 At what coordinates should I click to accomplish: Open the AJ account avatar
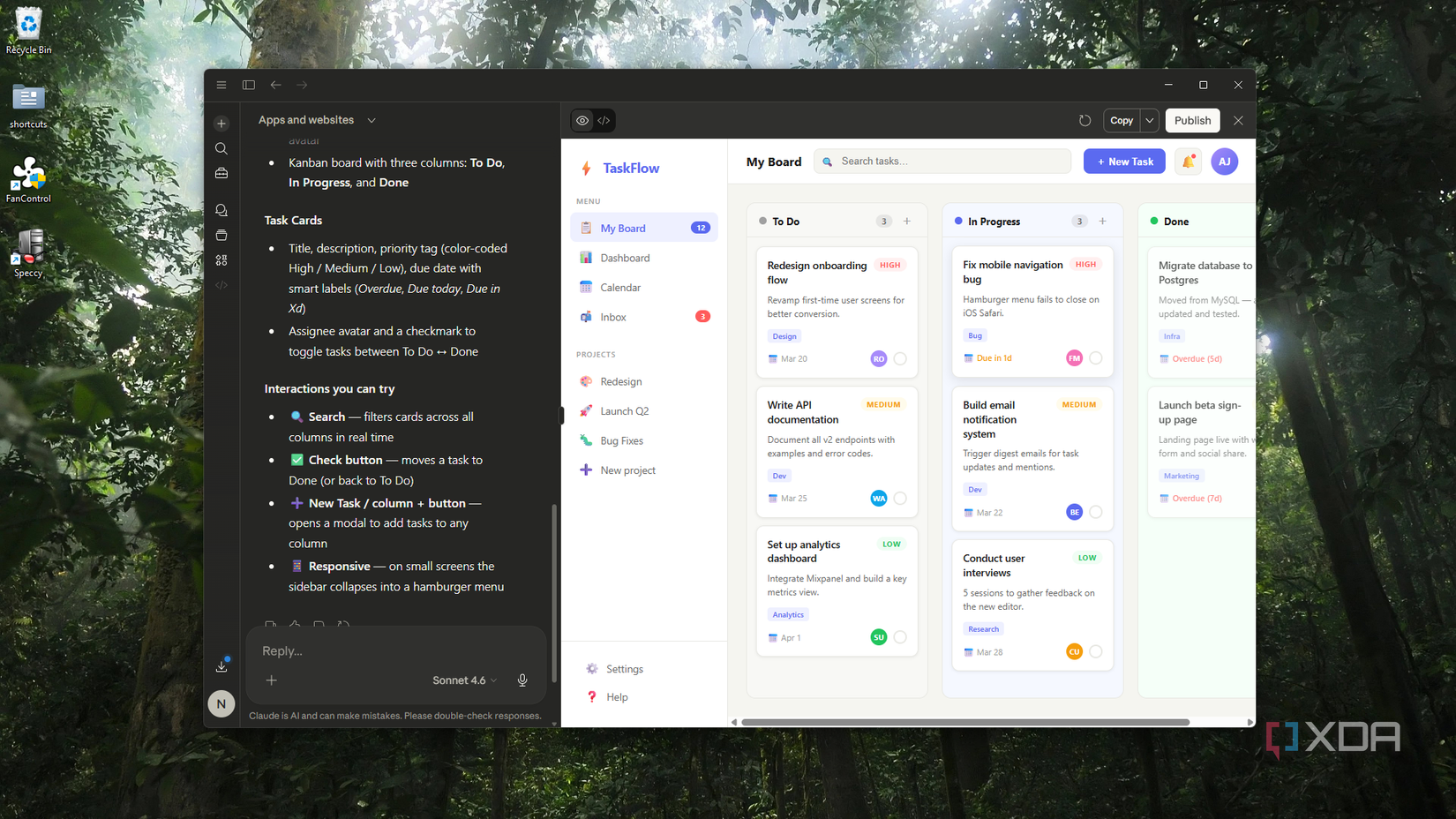tap(1225, 162)
